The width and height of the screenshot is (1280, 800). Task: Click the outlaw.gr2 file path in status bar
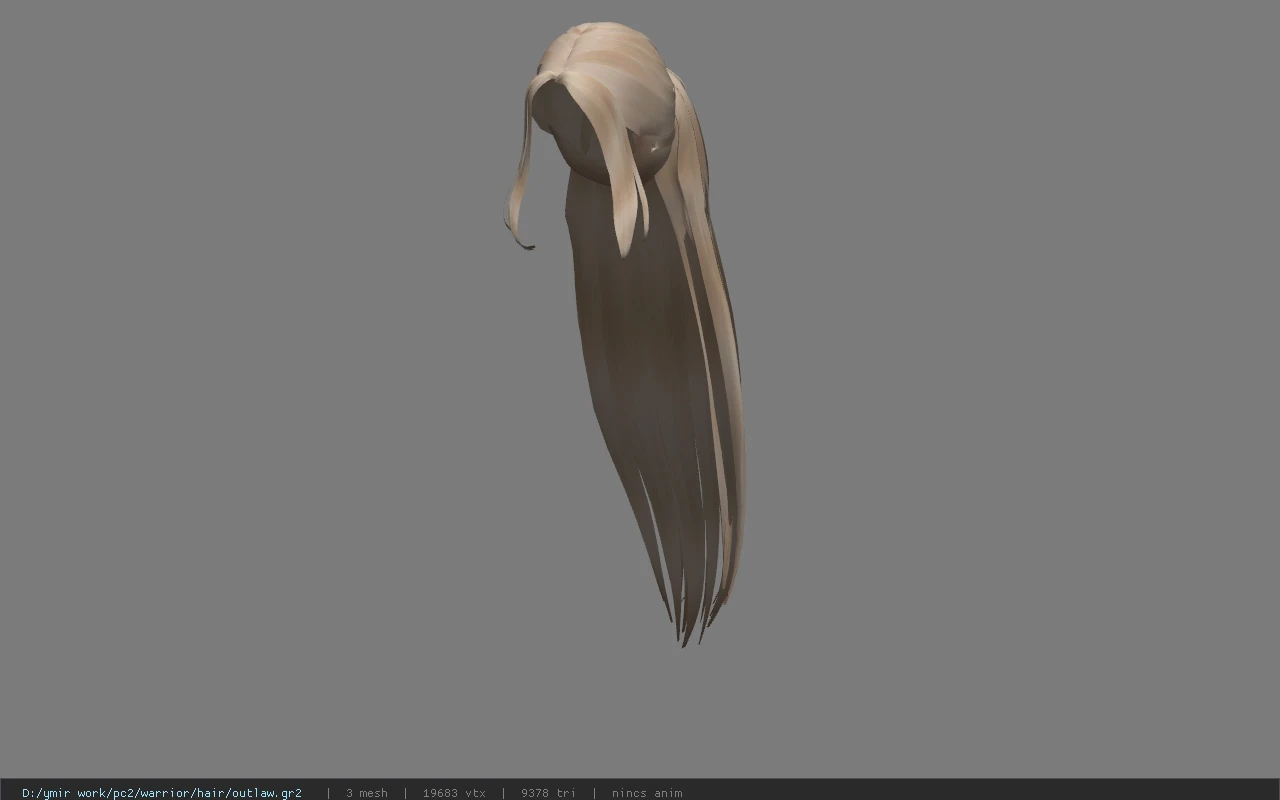(x=162, y=792)
